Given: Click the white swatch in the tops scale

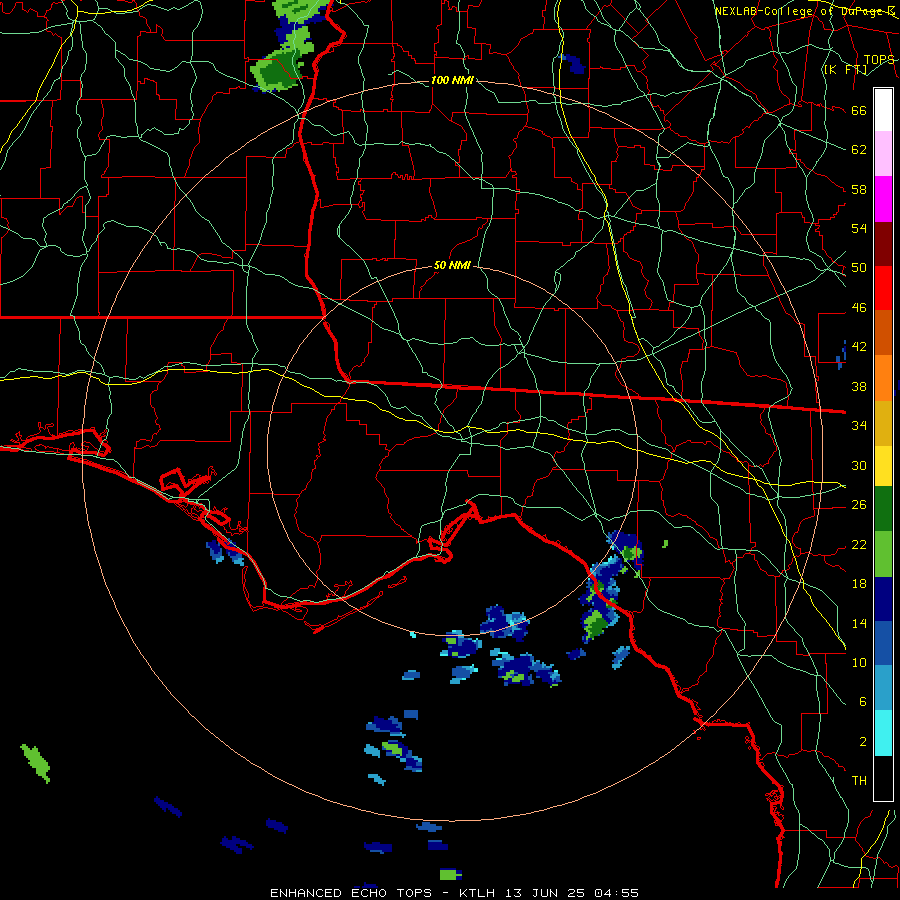Looking at the screenshot, I should (883, 110).
